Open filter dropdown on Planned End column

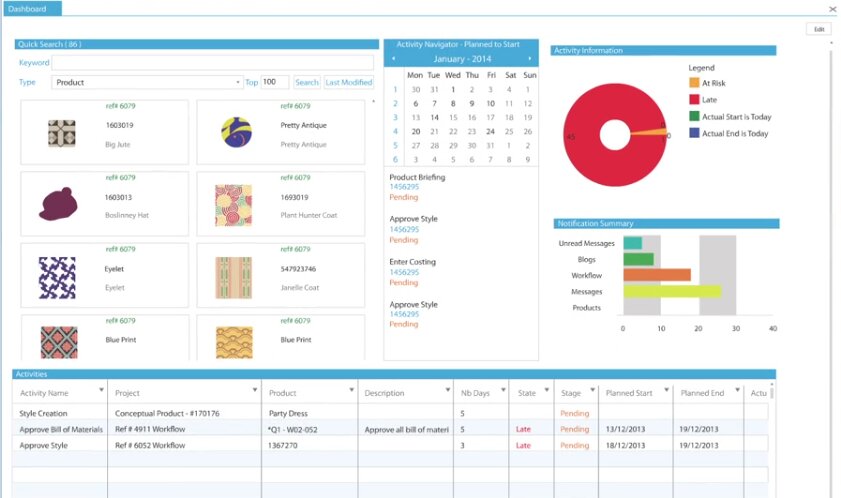[738, 391]
